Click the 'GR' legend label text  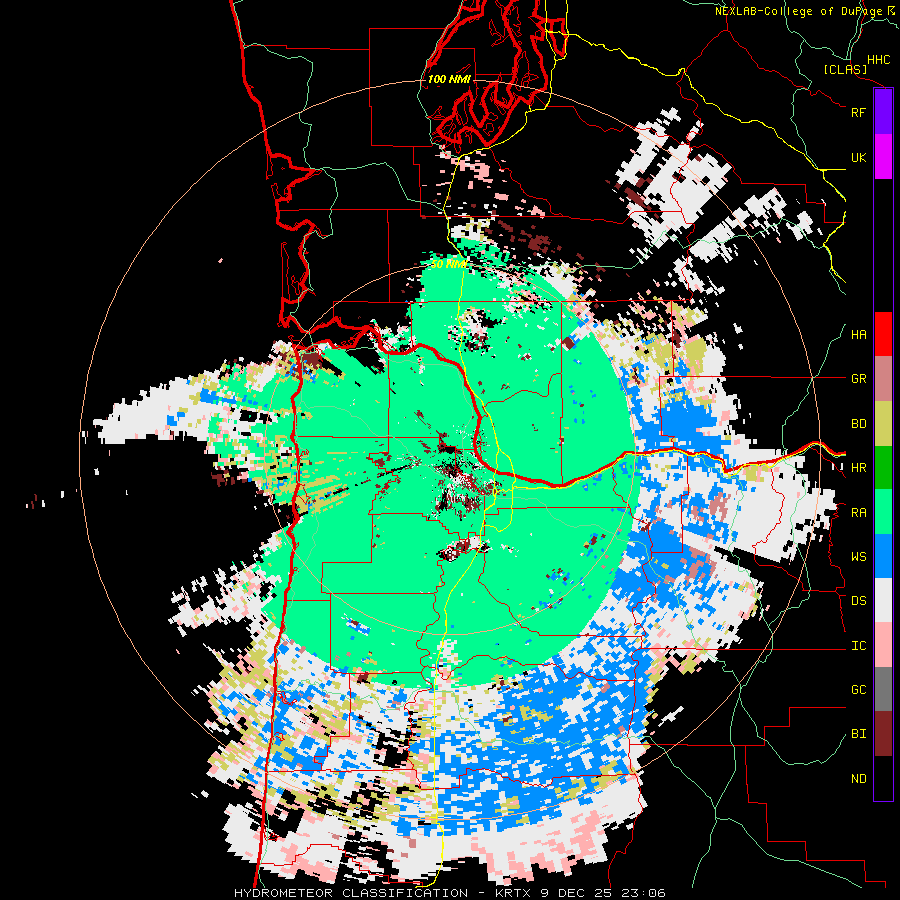pyautogui.click(x=858, y=379)
